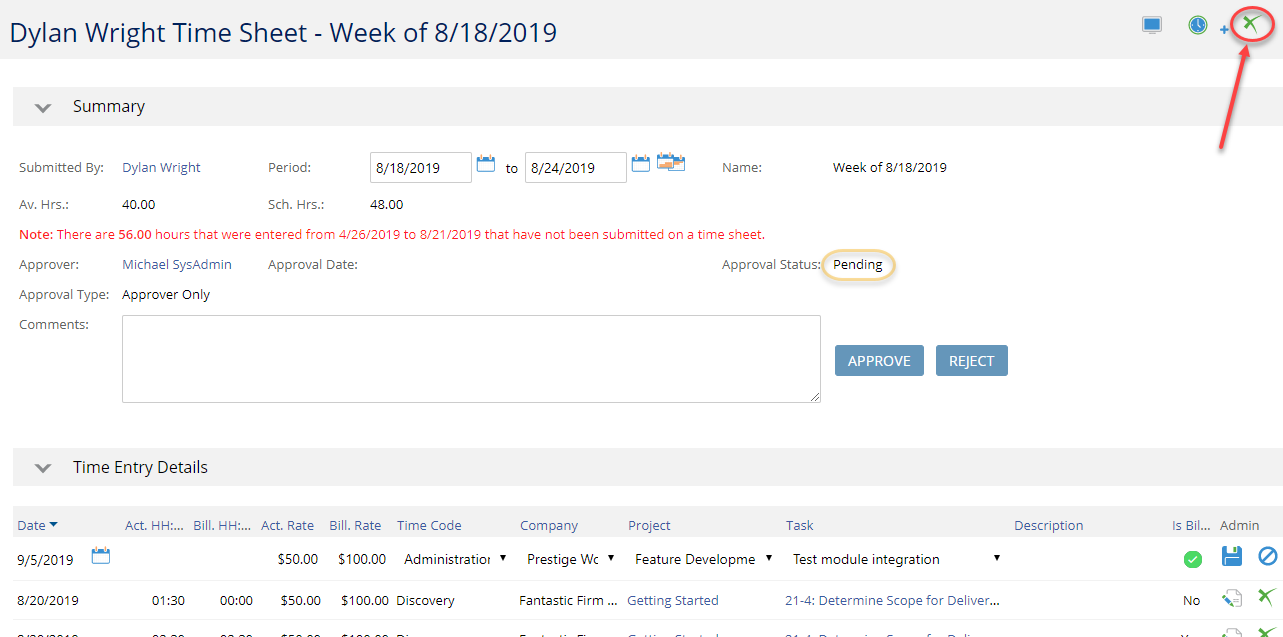This screenshot has height=637, width=1283.
Task: Open the 21-4: Determine Scope task link
Action: pos(893,600)
